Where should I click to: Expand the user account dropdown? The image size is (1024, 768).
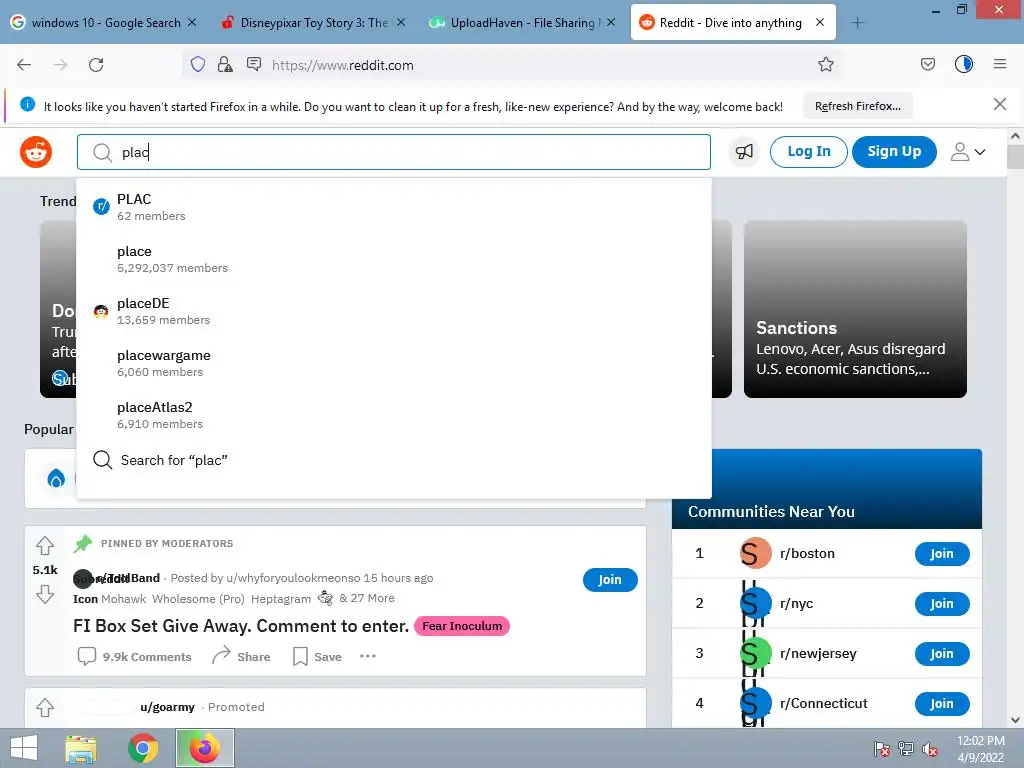(x=967, y=152)
